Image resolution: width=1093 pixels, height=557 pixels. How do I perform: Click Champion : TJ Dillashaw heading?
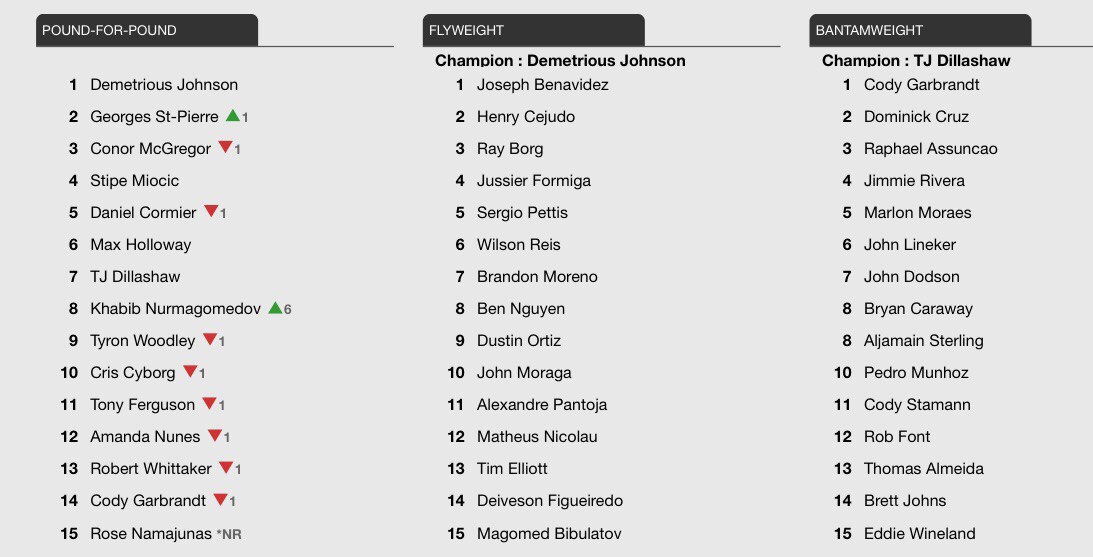pos(916,61)
